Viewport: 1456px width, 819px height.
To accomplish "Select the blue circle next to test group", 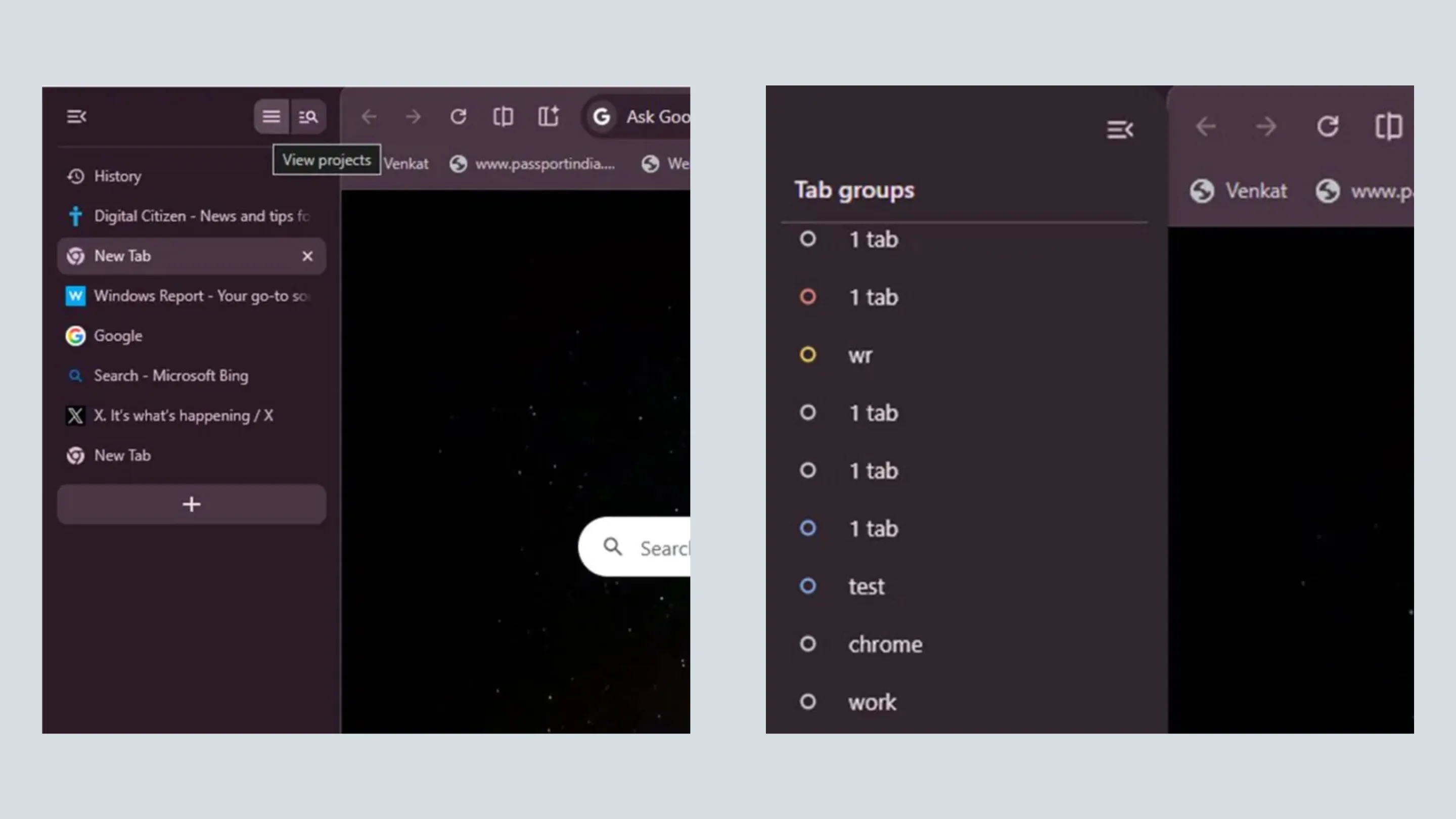I will pos(808,586).
